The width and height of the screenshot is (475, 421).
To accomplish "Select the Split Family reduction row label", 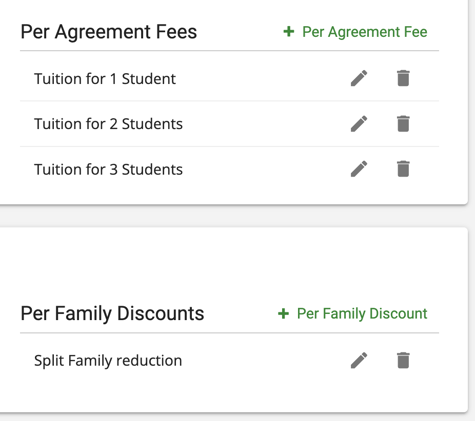I will coord(108,361).
